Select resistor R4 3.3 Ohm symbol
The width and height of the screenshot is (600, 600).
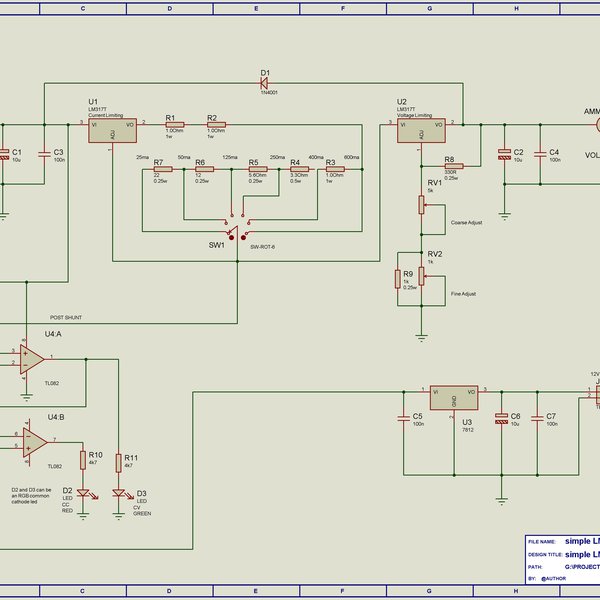tap(300, 169)
